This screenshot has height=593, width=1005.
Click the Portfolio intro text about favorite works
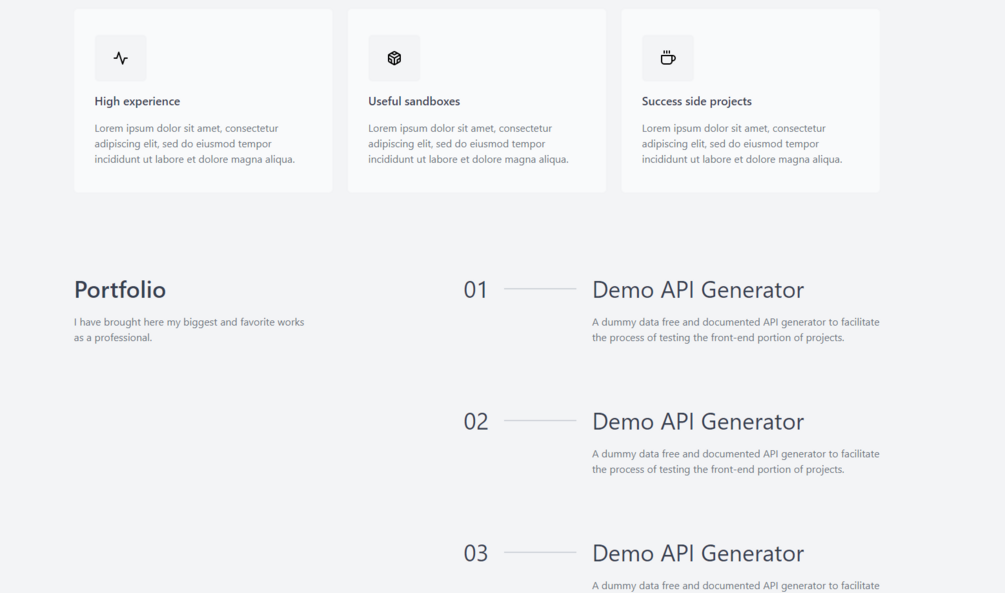[189, 330]
